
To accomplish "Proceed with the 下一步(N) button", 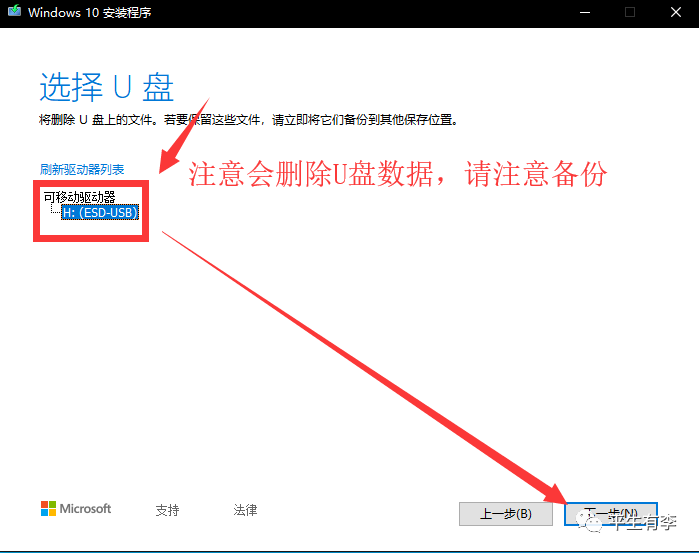I will coord(611,514).
